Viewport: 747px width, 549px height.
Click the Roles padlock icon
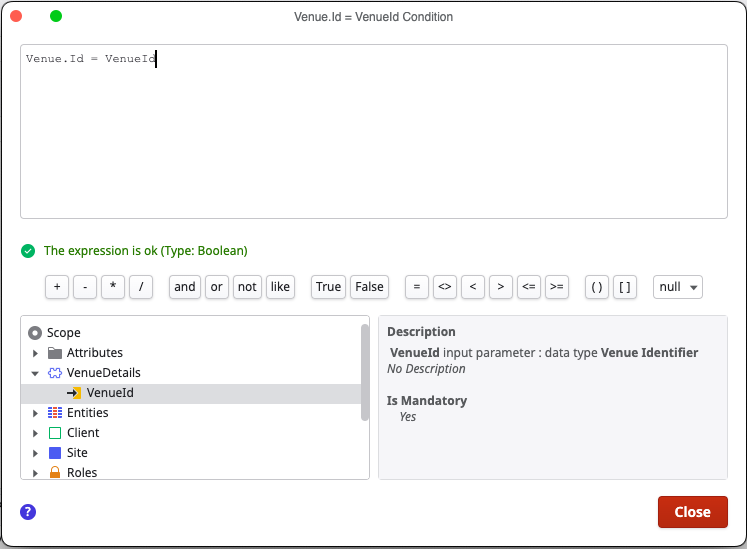tap(55, 472)
